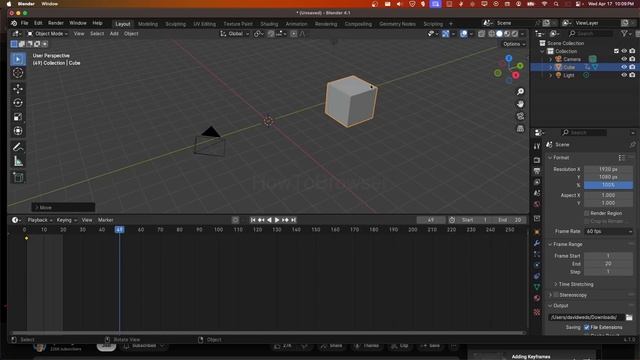The image size is (640, 360).
Task: Open the Modifiers wrench tab
Action: 537,243
